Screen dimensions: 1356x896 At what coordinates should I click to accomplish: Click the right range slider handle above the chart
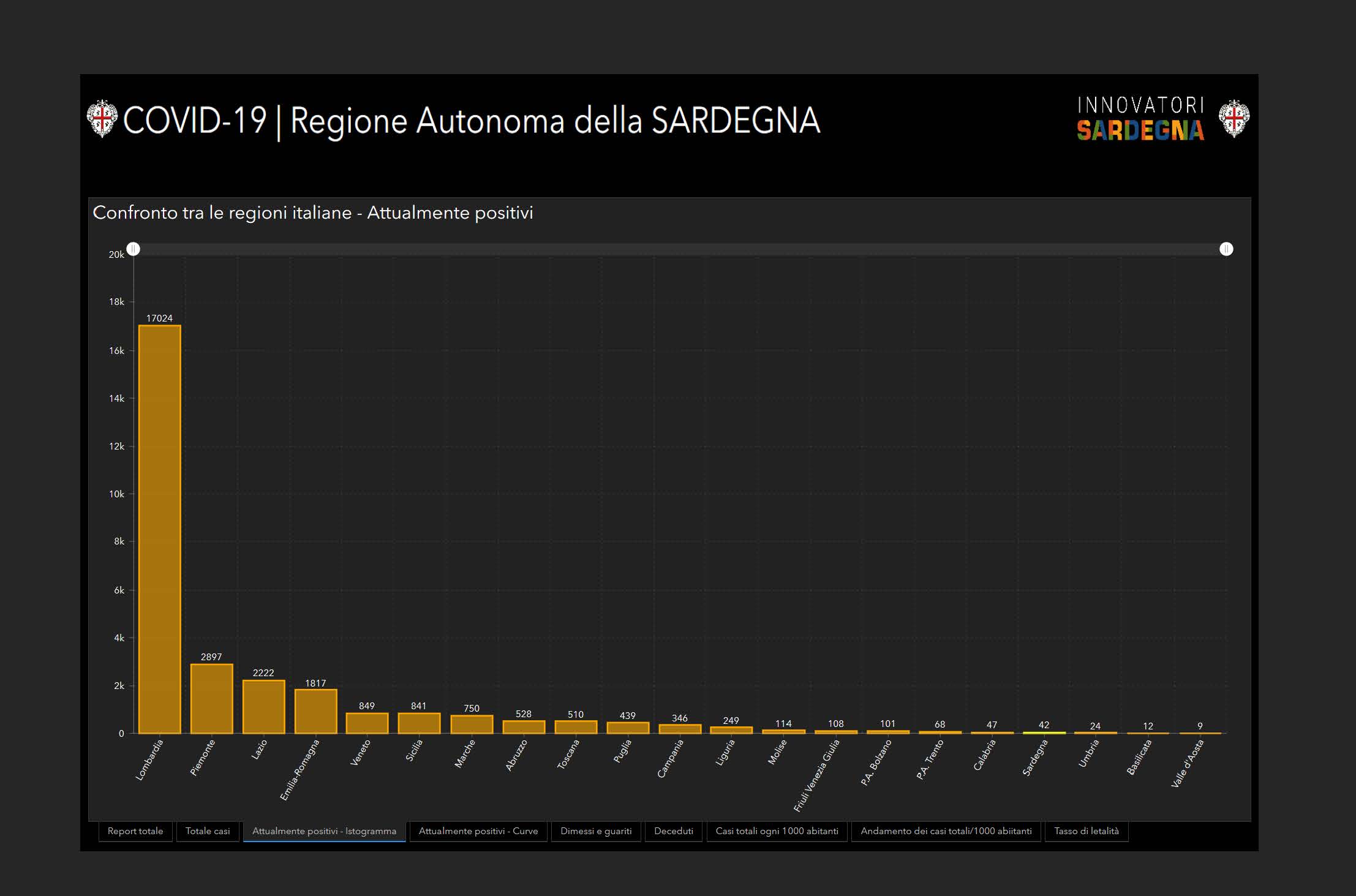pos(1226,249)
